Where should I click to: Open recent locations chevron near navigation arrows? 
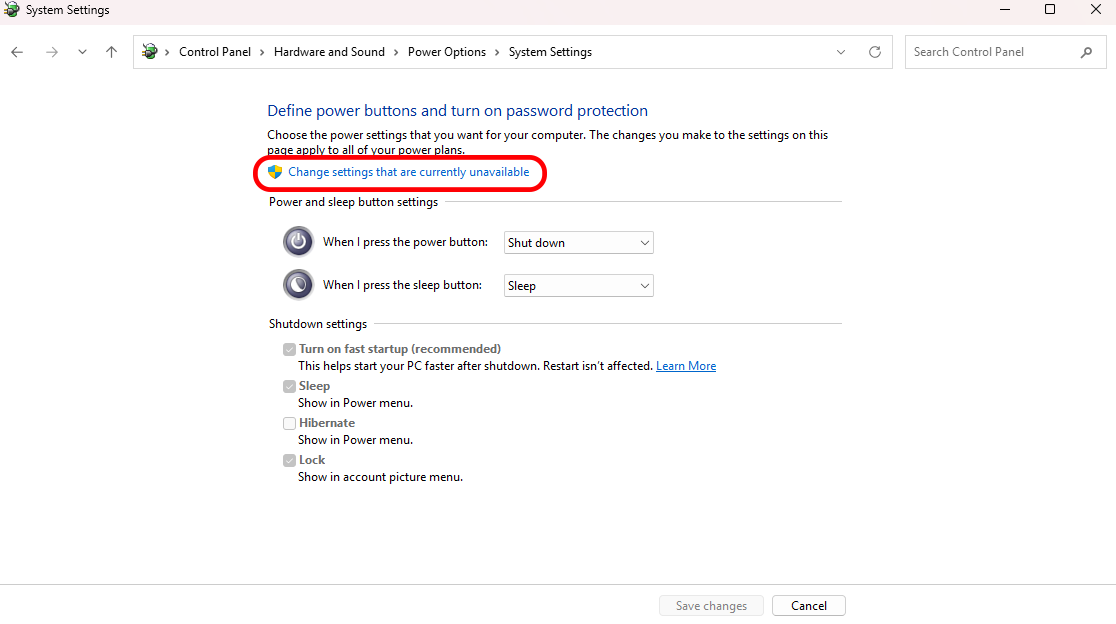(x=83, y=52)
